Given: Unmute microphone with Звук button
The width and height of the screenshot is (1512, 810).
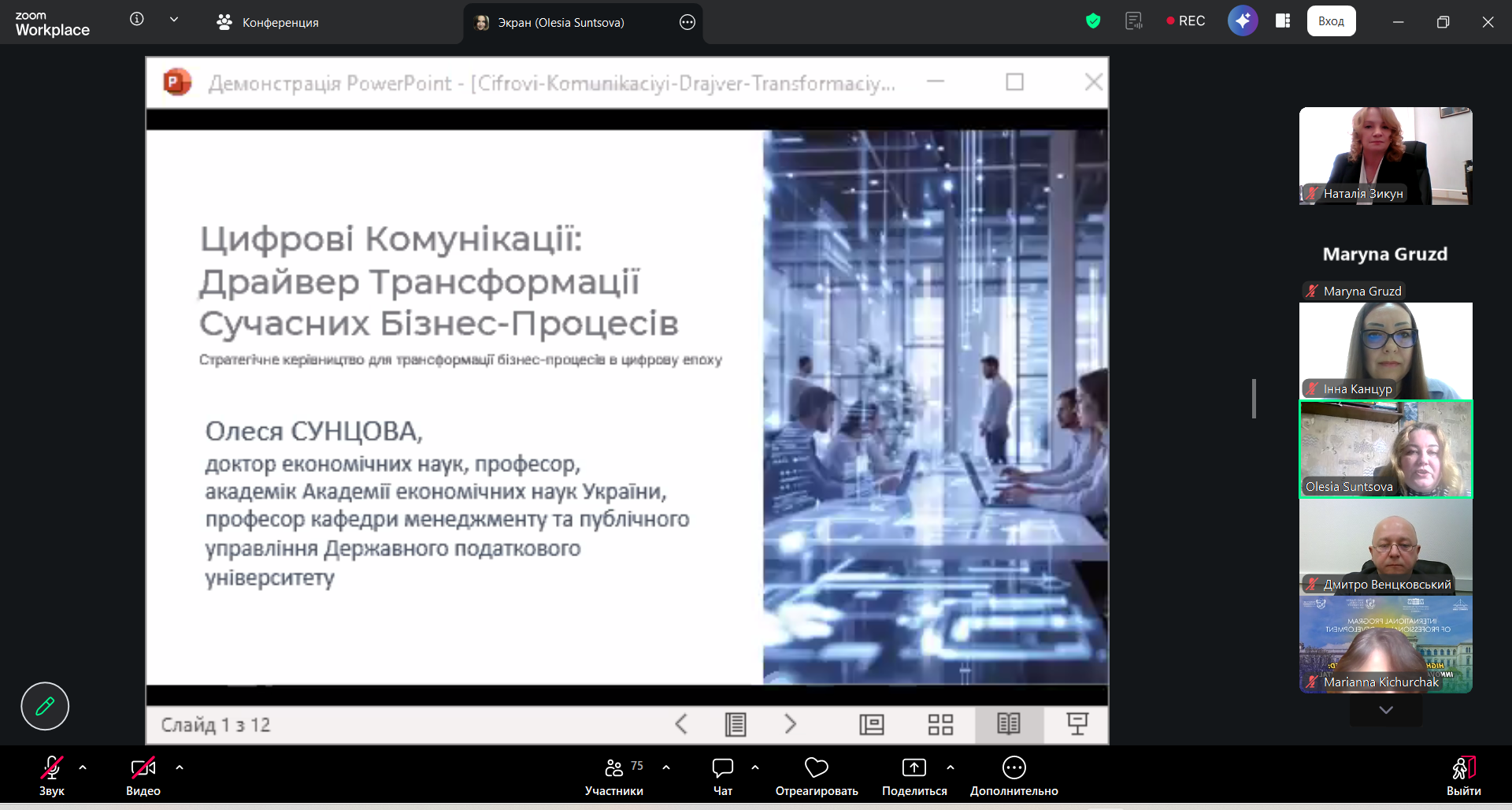Looking at the screenshot, I should point(52,775).
